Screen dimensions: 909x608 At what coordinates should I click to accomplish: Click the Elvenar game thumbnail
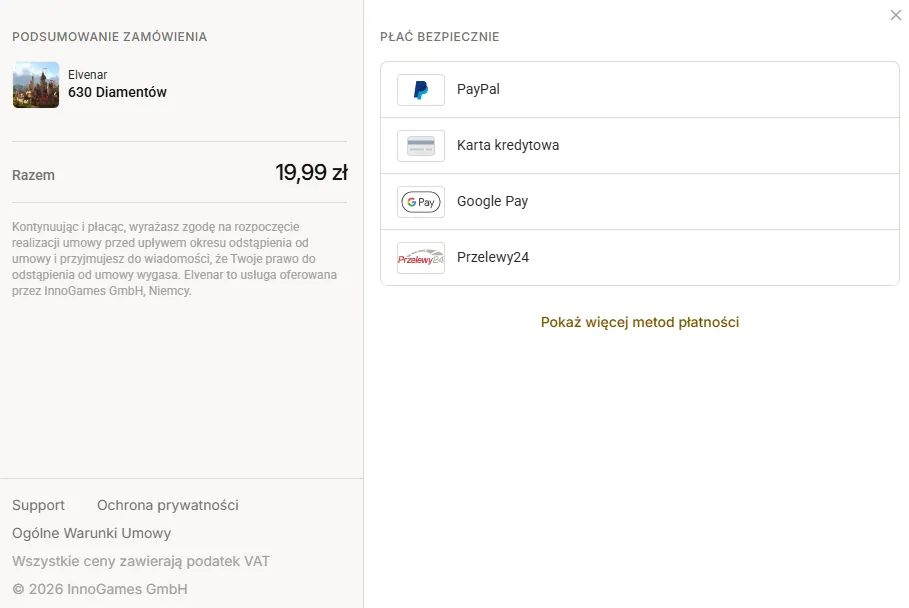(x=36, y=85)
